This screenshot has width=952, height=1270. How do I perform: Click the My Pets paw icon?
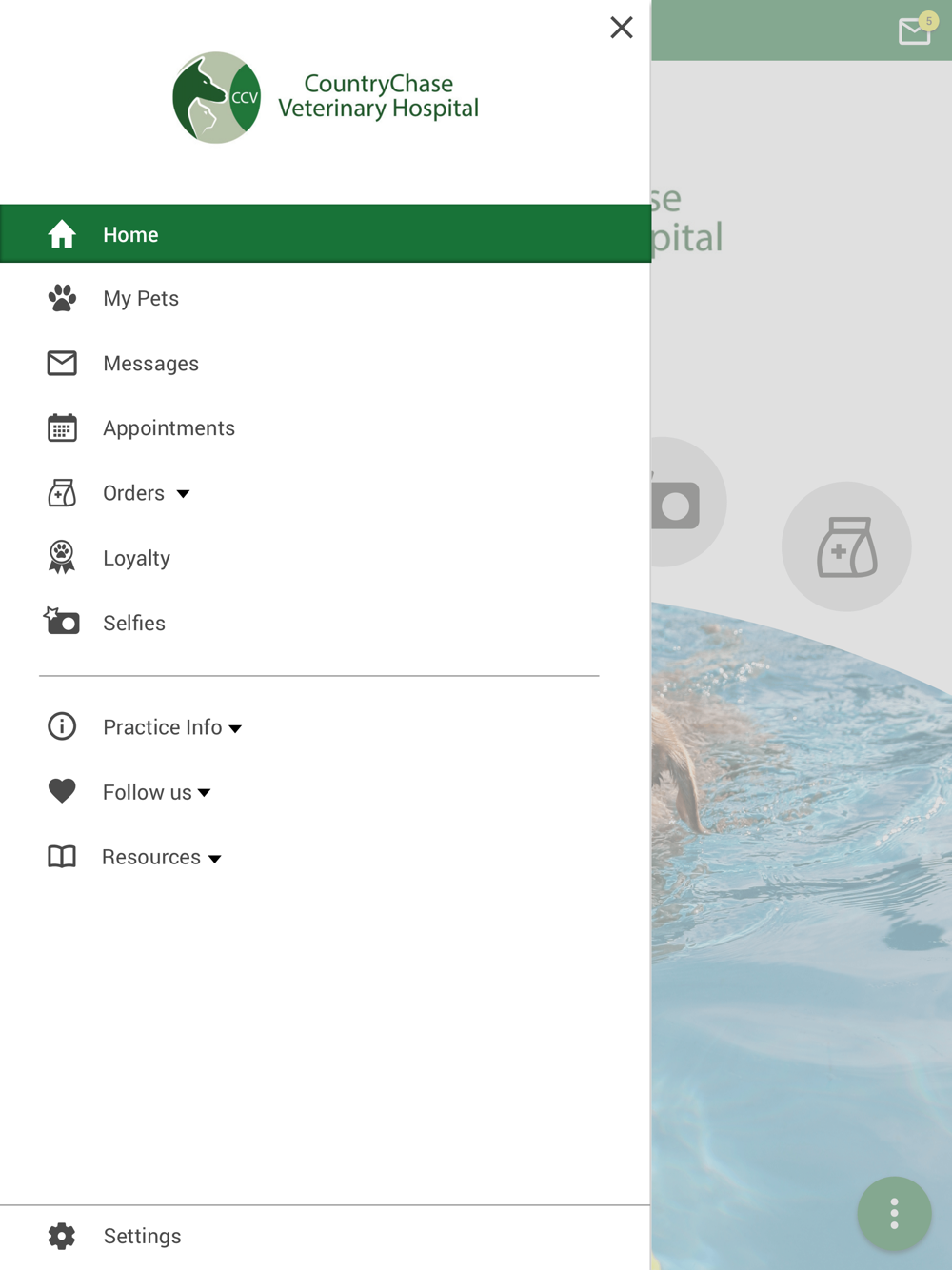[x=62, y=298]
